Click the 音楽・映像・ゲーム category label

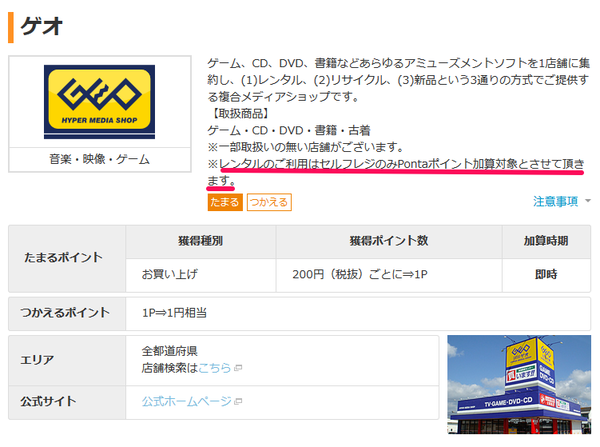click(99, 159)
